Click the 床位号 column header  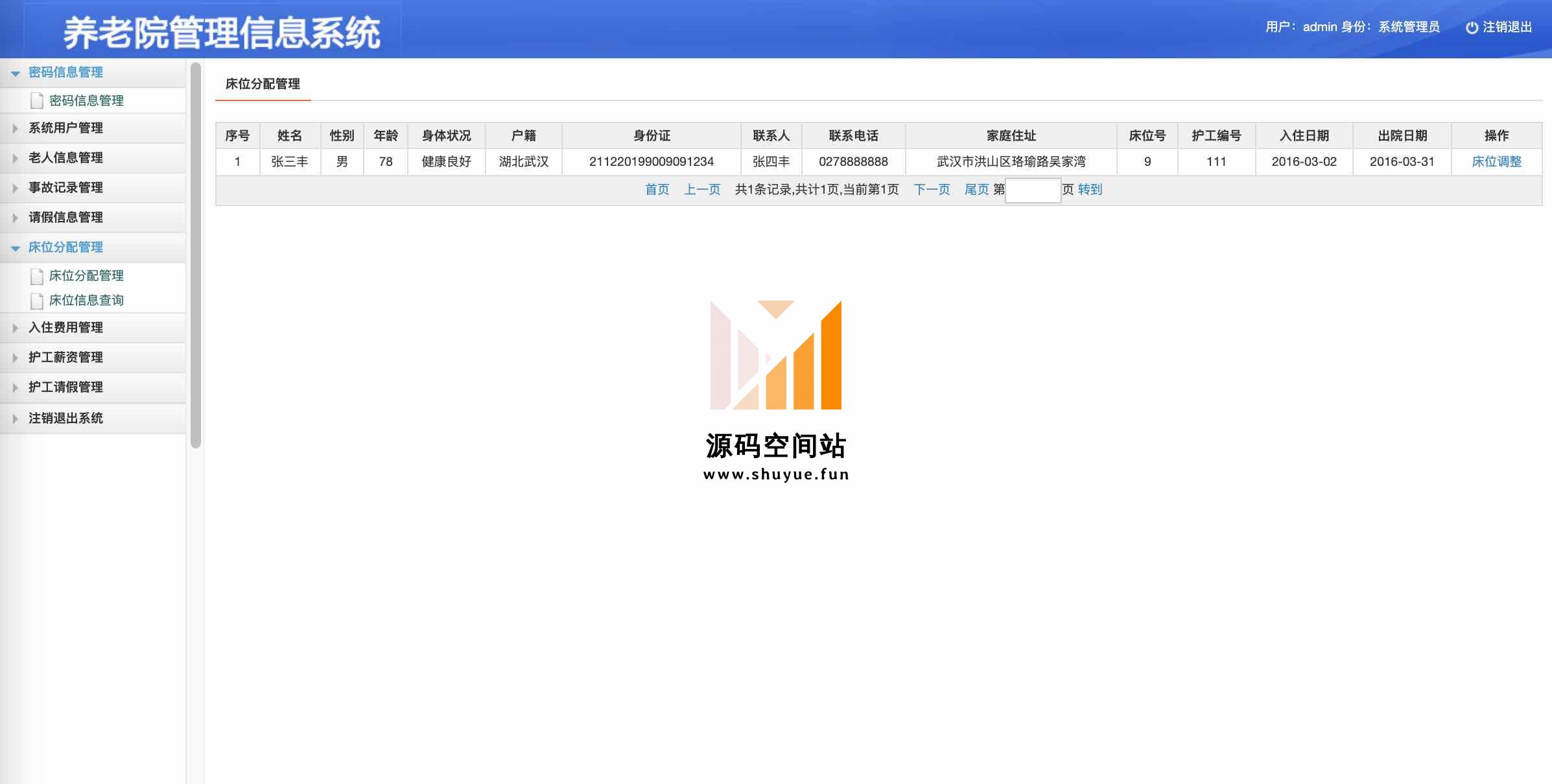[x=1147, y=135]
